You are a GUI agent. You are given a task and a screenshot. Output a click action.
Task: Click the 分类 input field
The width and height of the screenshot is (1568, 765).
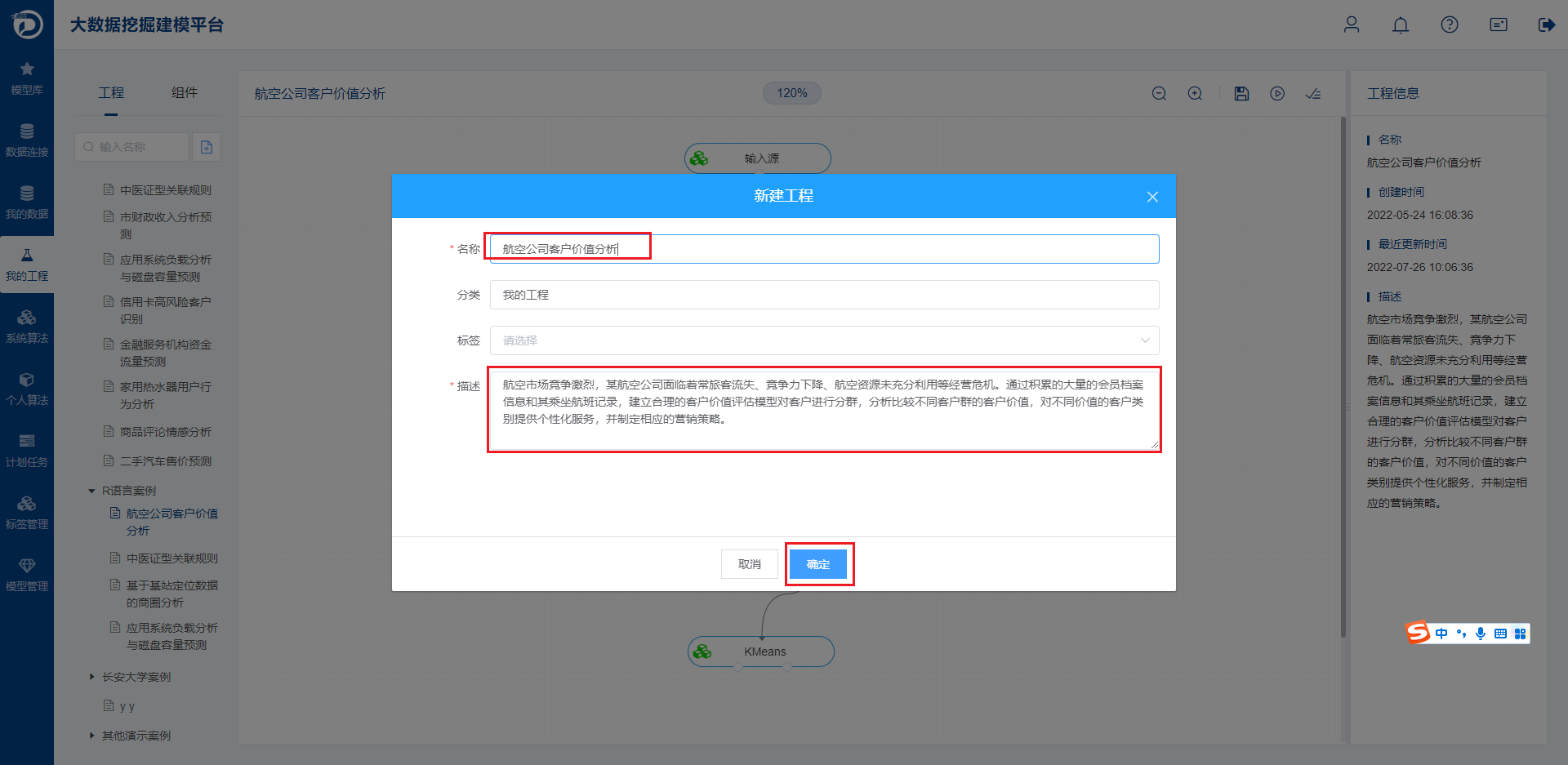click(x=824, y=295)
